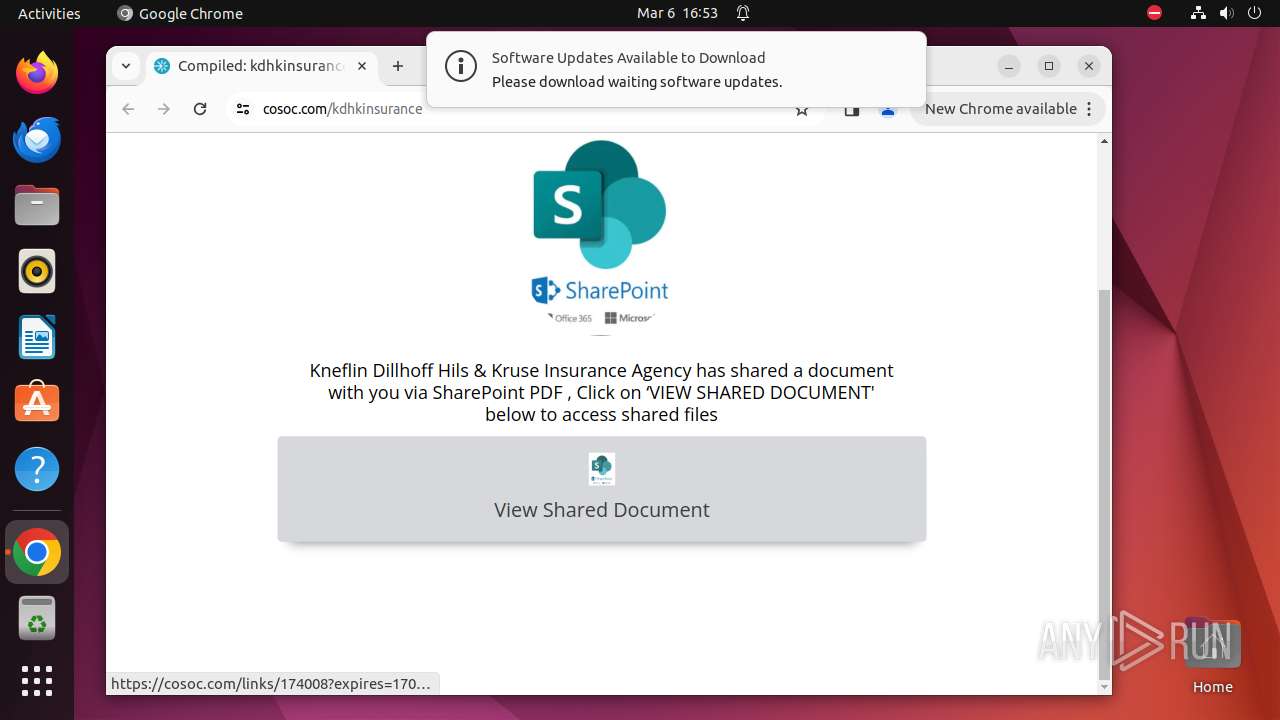
Task: Open the Home folder on desktop
Action: pos(1212,655)
